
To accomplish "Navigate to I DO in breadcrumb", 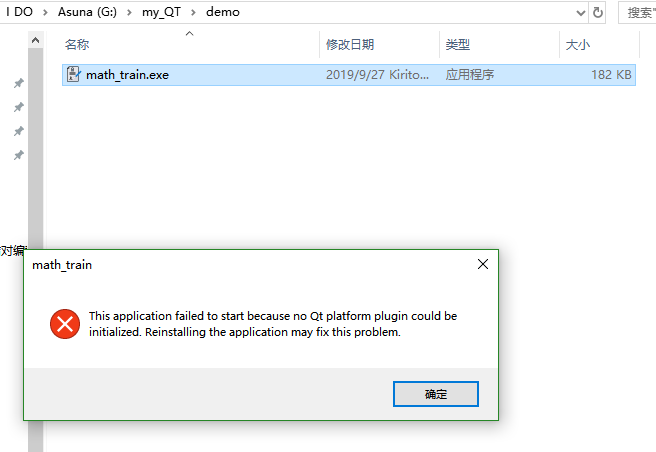I will (x=19, y=12).
